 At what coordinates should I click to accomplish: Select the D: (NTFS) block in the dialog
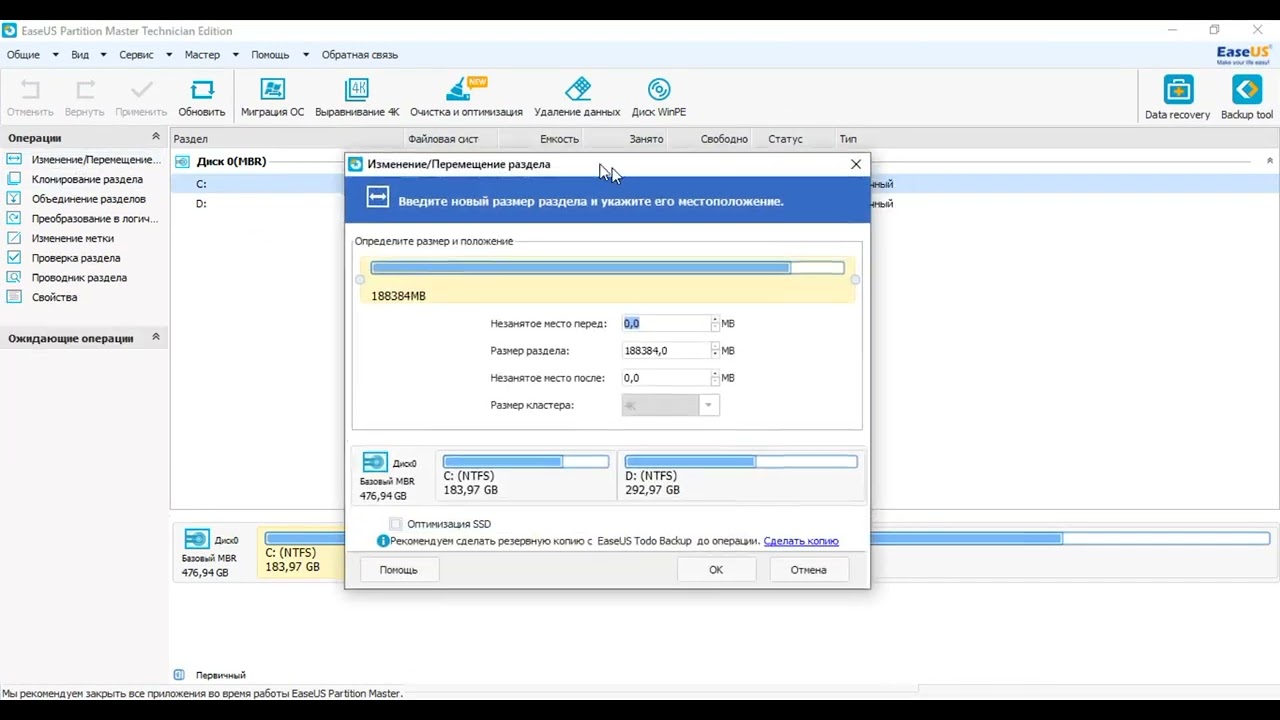click(x=740, y=475)
